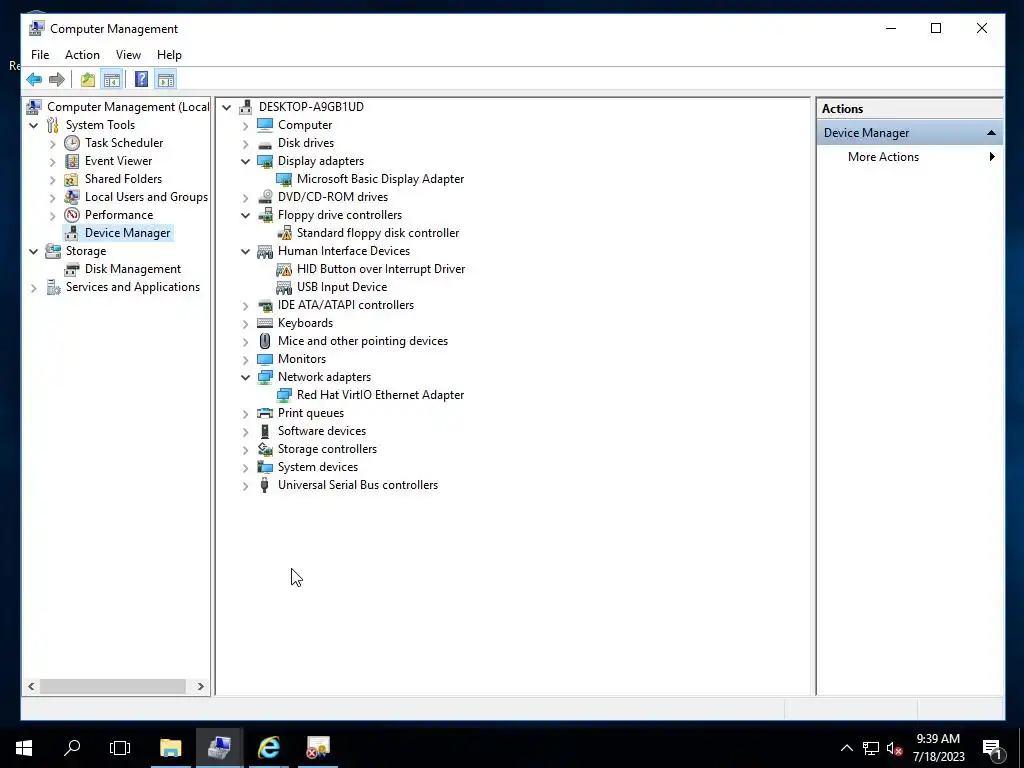Click the Task Scheduler clock icon
The image size is (1024, 768).
tap(72, 143)
